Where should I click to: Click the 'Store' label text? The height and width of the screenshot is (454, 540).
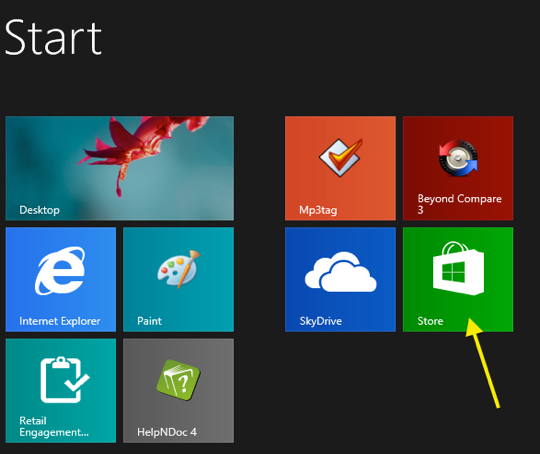pyautogui.click(x=430, y=321)
